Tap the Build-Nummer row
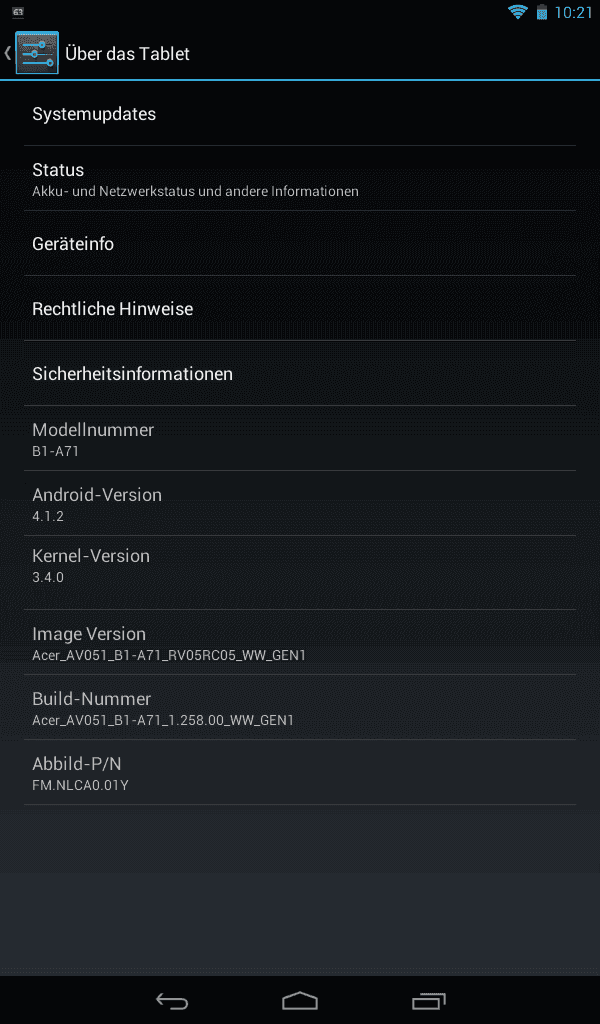The image size is (600, 1024). coord(300,707)
